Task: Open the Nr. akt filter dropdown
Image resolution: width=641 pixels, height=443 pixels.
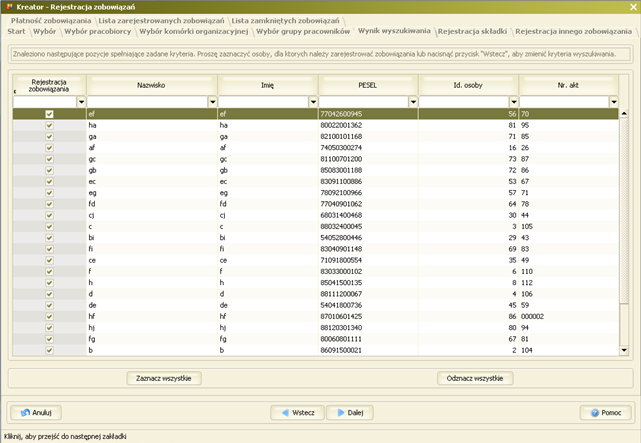Action: tap(614, 102)
